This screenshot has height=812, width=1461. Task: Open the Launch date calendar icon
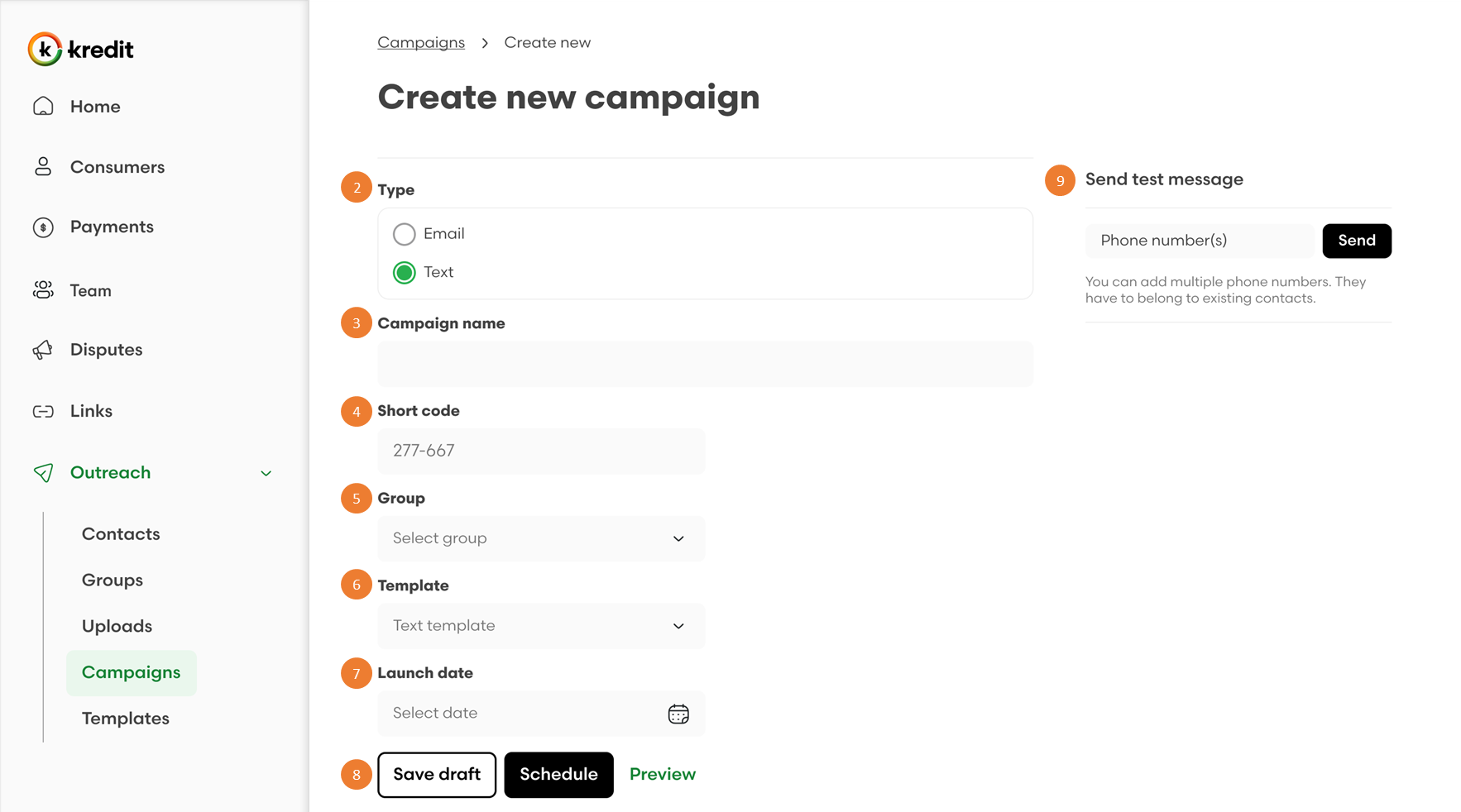pos(678,714)
